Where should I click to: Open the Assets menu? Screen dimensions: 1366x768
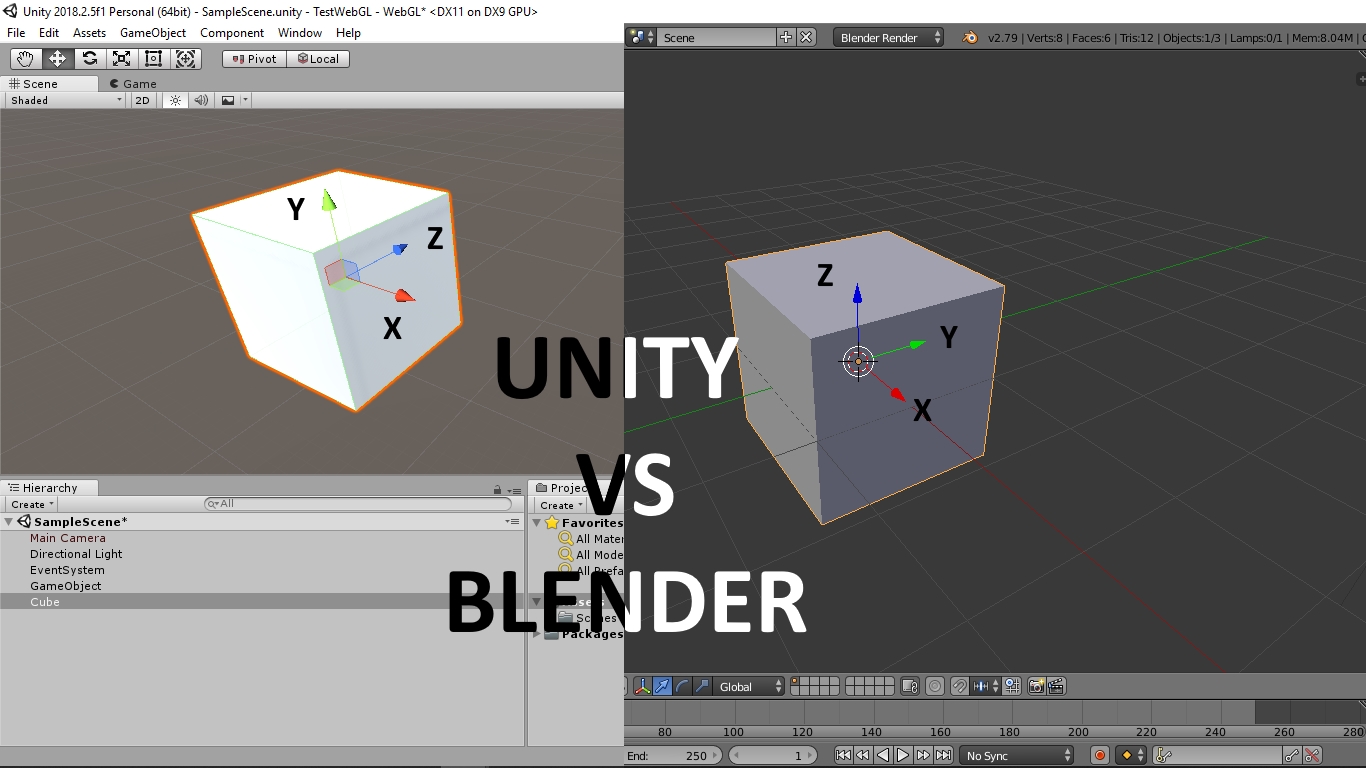click(x=89, y=33)
